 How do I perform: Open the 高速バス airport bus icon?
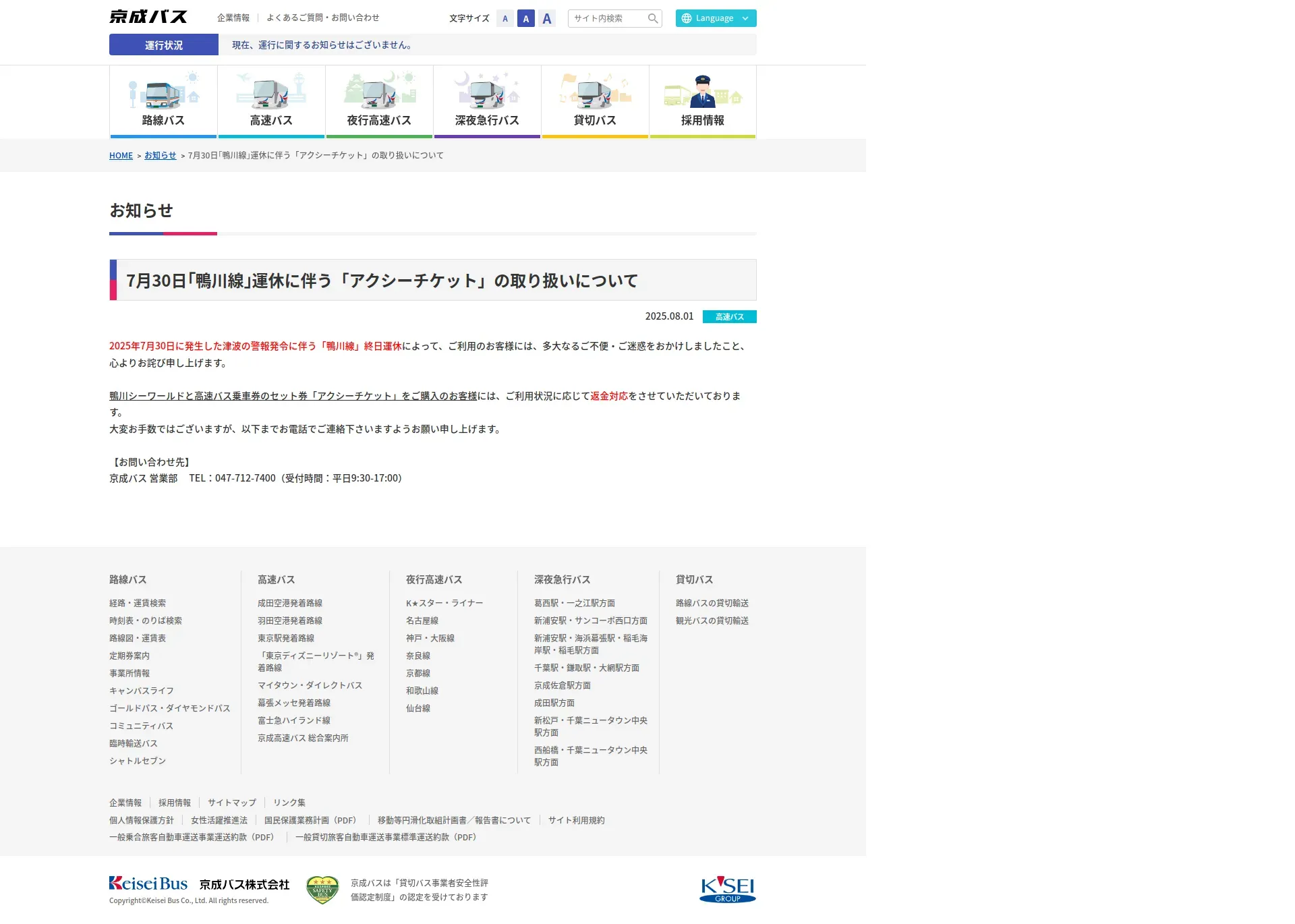(x=271, y=101)
